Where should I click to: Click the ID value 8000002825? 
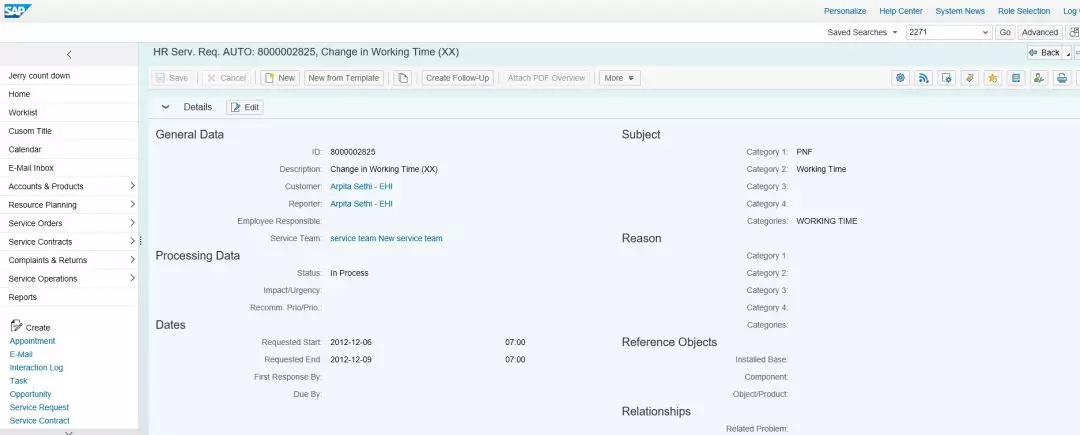(353, 152)
